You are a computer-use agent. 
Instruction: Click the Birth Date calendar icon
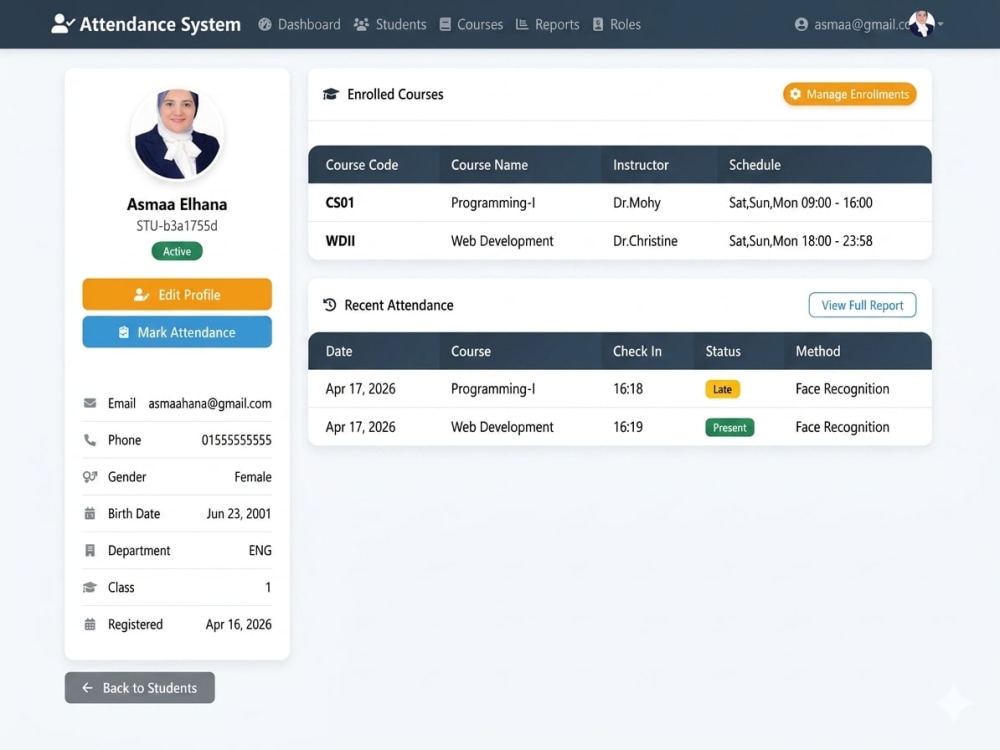tap(90, 513)
